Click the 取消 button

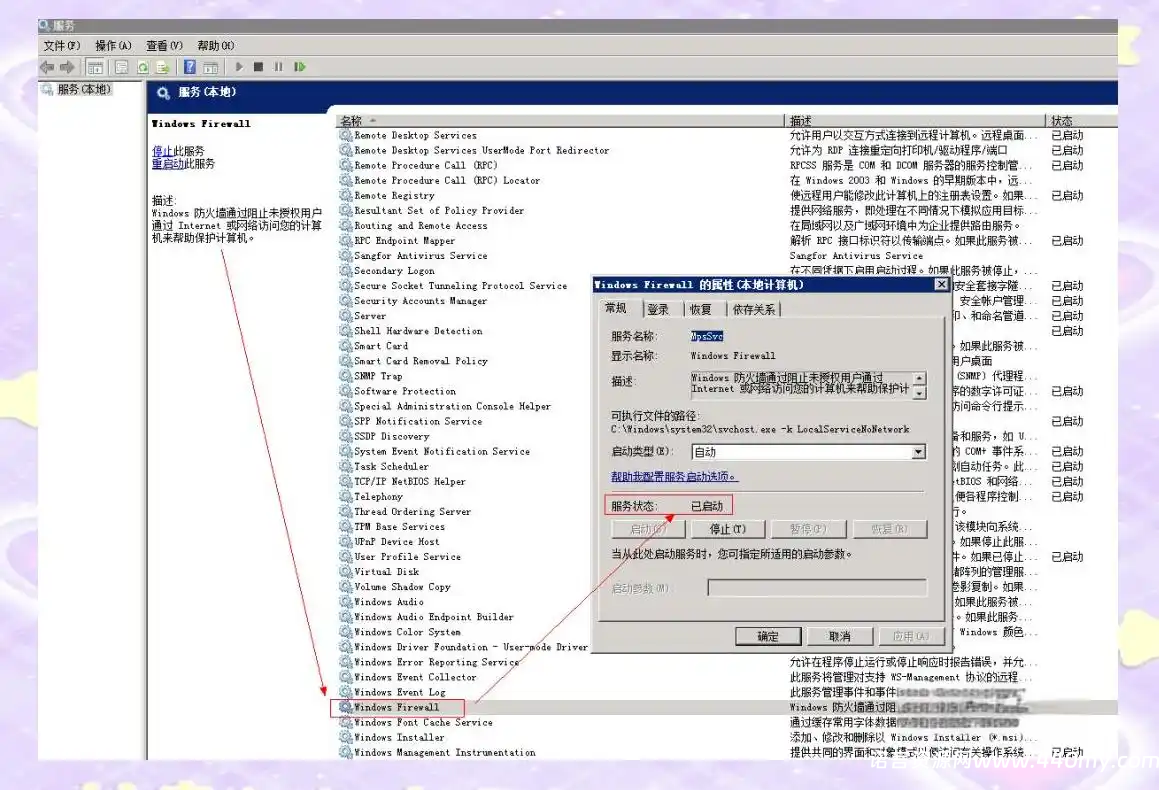click(x=840, y=636)
